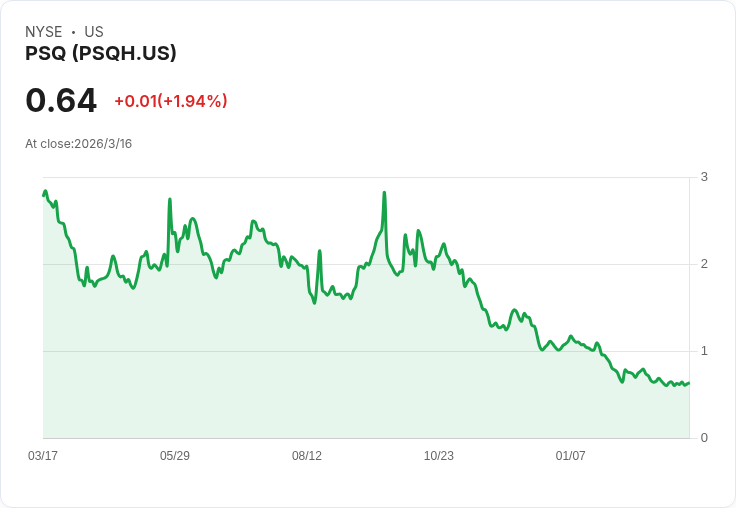
Task: Select the 10/23 x-axis date label
Action: point(439,456)
